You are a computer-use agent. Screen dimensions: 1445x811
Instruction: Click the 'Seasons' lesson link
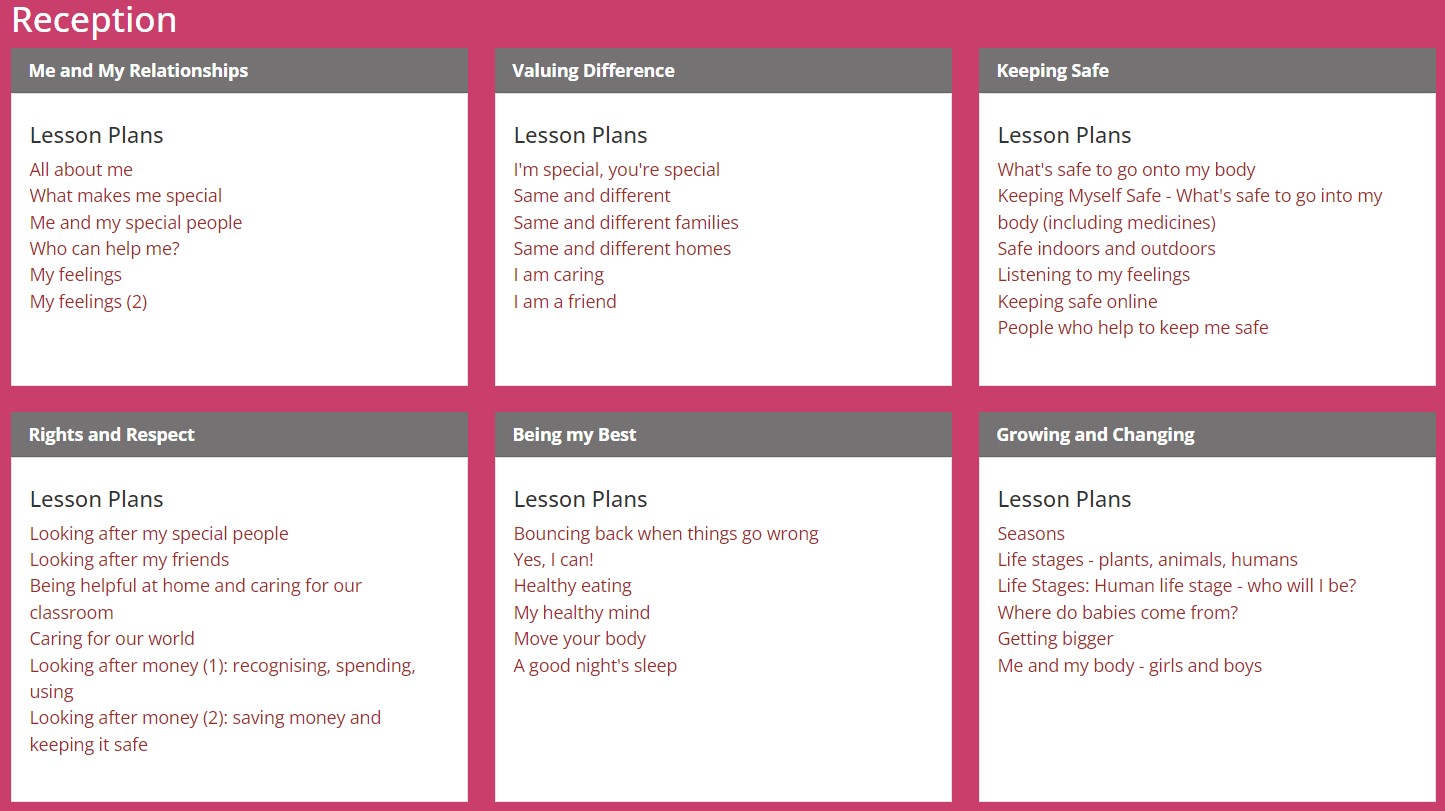[1031, 533]
